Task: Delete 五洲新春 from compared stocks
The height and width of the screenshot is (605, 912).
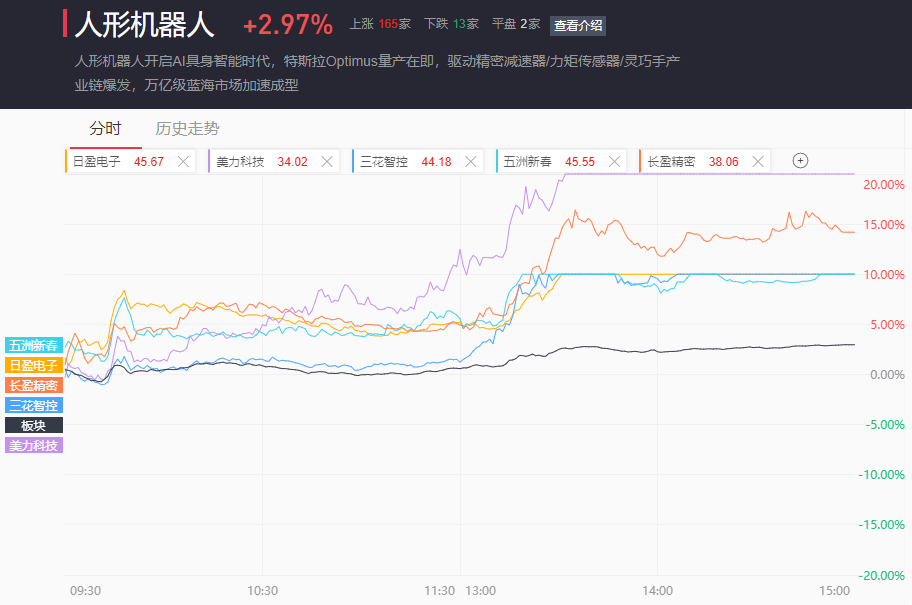Action: coord(615,161)
